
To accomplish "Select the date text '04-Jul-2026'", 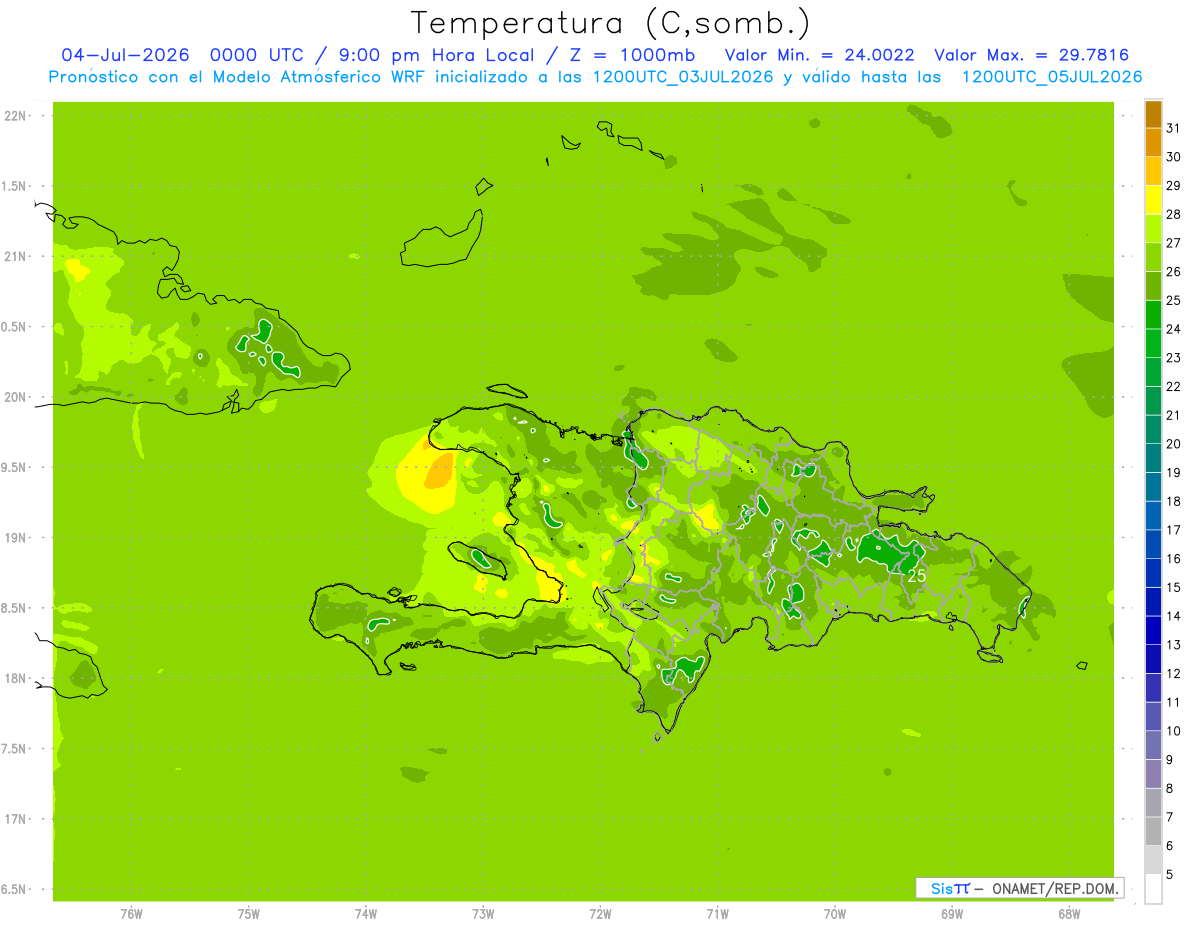I will [126, 55].
